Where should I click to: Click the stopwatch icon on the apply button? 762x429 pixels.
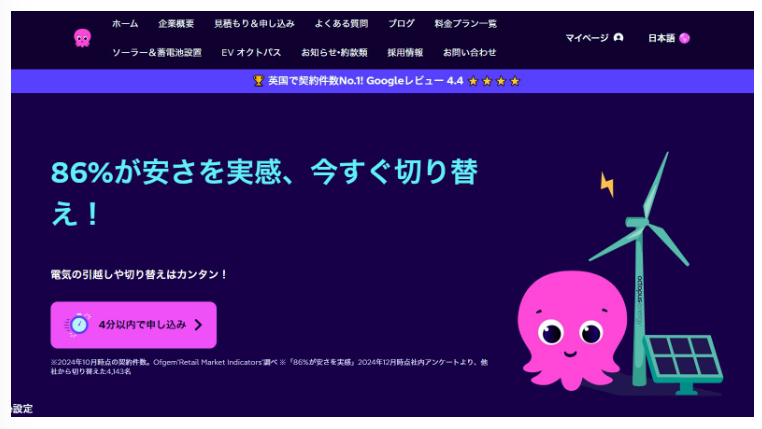point(78,325)
